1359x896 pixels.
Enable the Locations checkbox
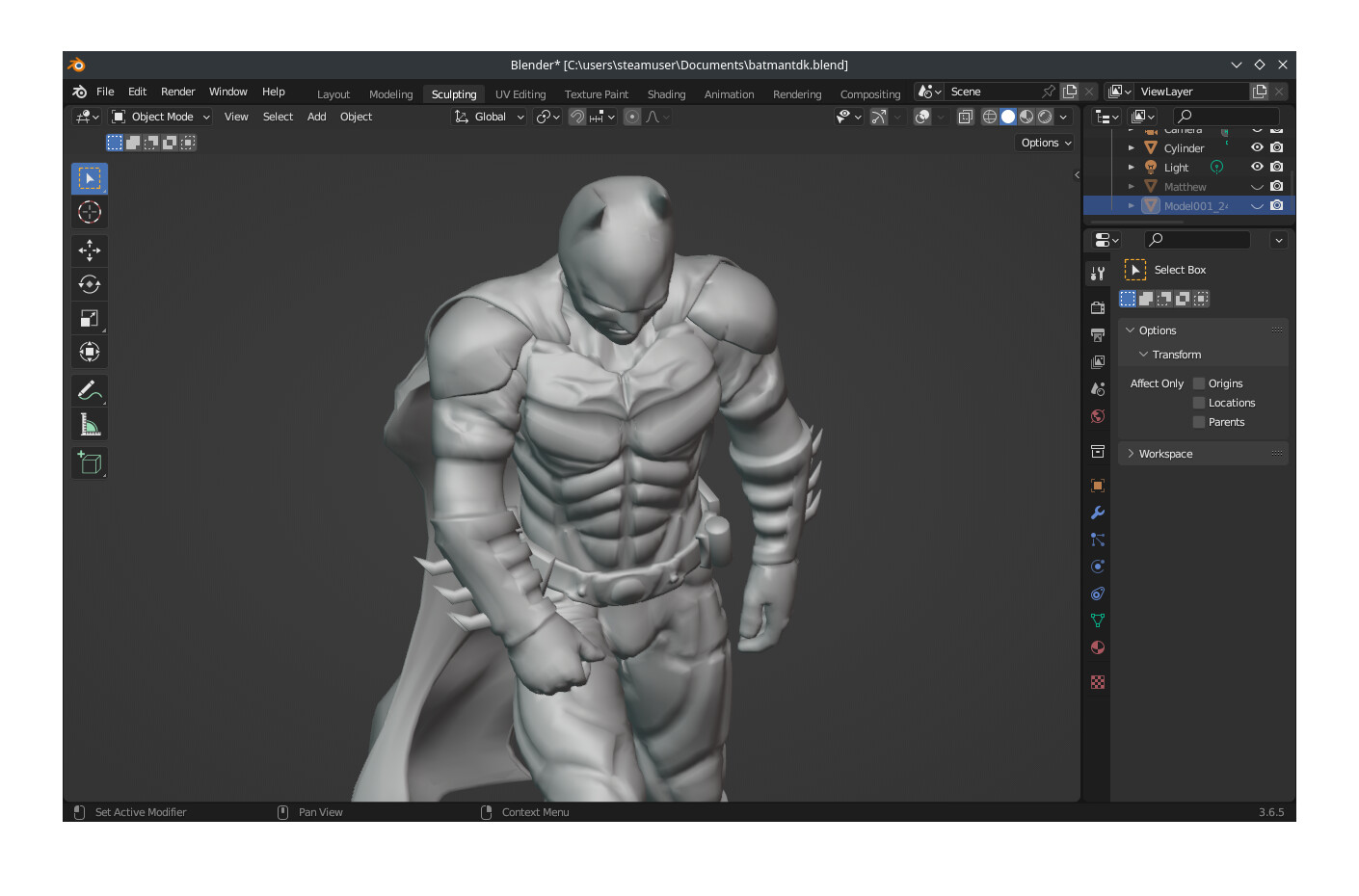1199,403
